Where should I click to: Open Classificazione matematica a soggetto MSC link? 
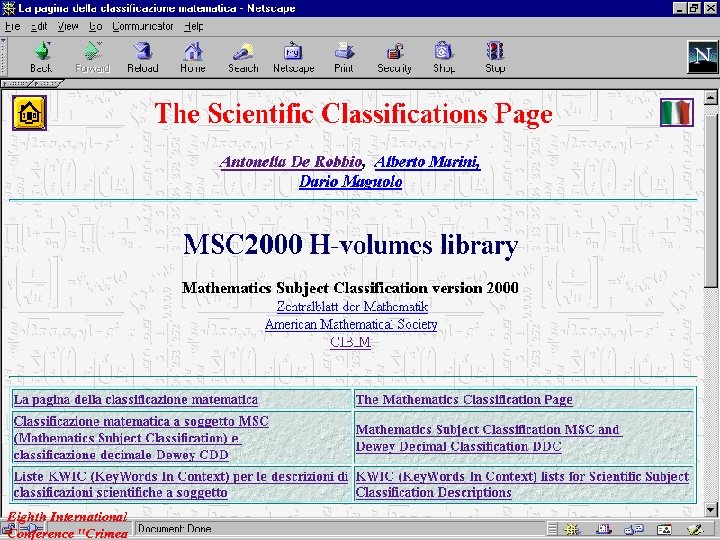pyautogui.click(x=141, y=438)
